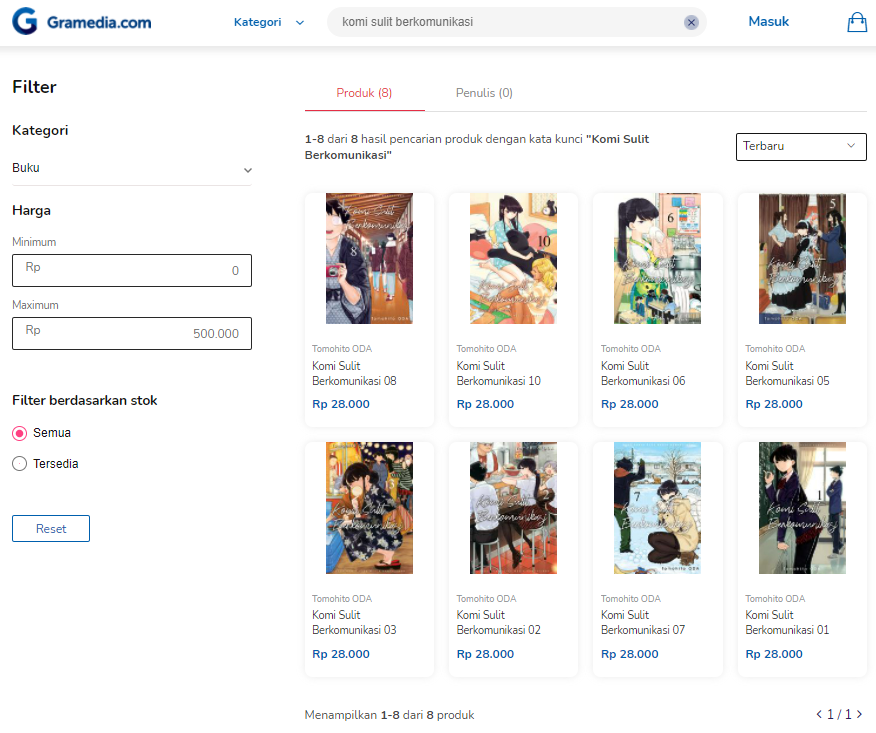Click the Gramedia G logo icon
Image resolution: width=876 pixels, height=733 pixels.
[25, 21]
